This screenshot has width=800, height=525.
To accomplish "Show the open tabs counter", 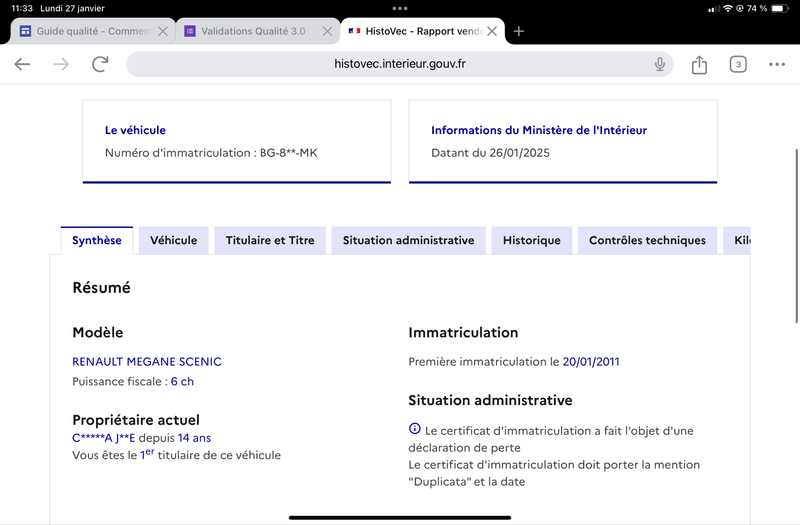I will 738,64.
